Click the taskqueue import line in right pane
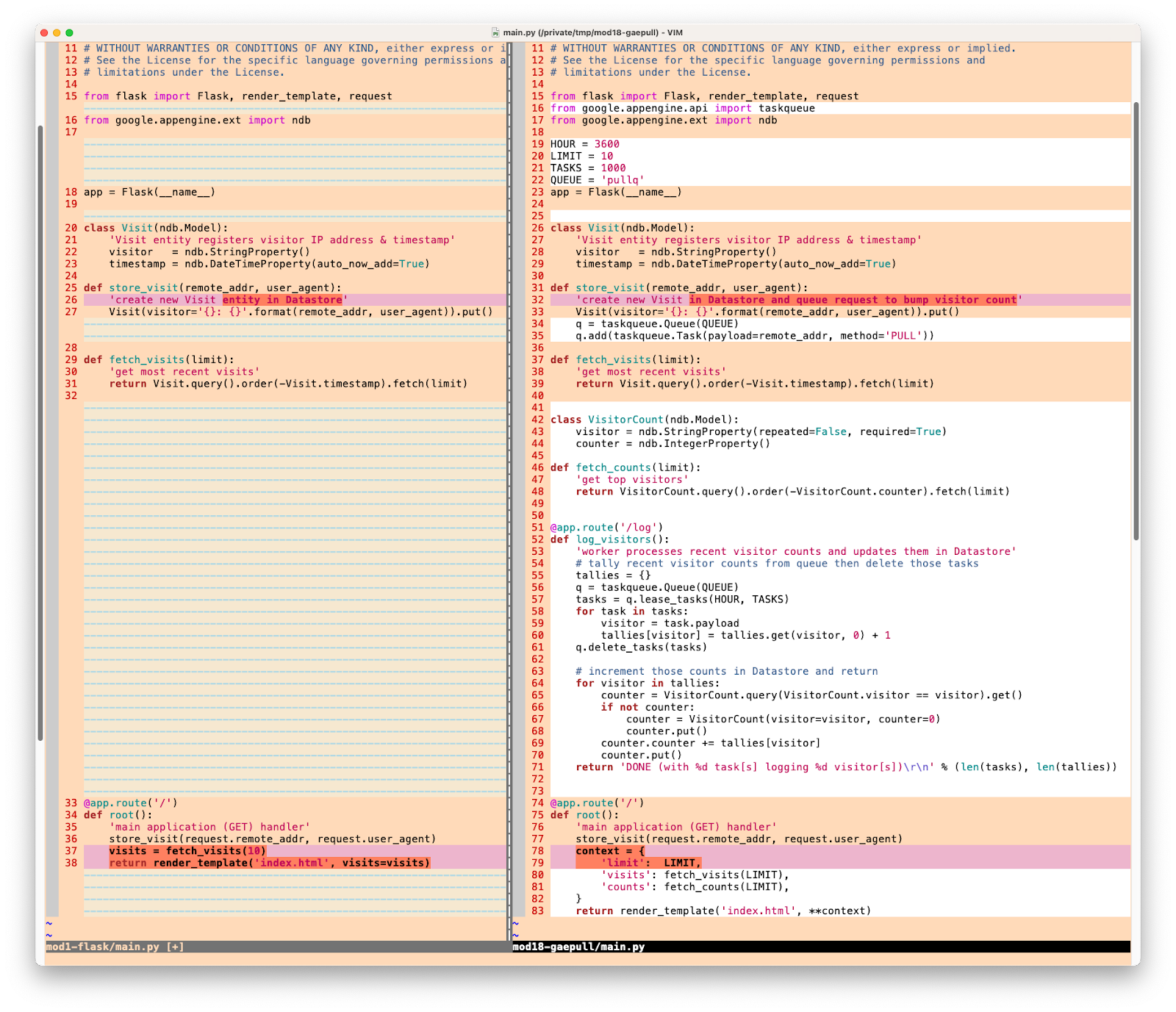Viewport: 1176px width, 1012px height. pos(682,108)
